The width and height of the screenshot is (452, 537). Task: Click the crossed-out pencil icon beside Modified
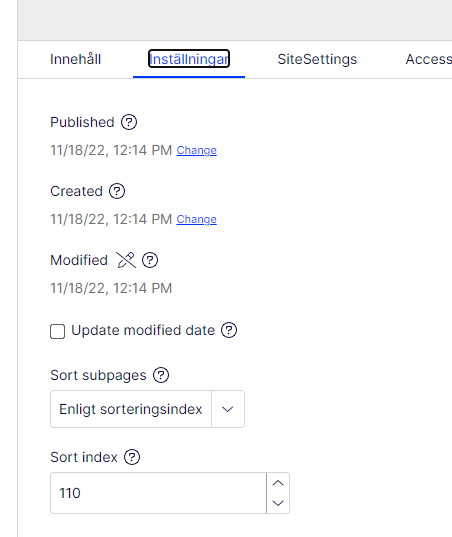click(x=126, y=260)
